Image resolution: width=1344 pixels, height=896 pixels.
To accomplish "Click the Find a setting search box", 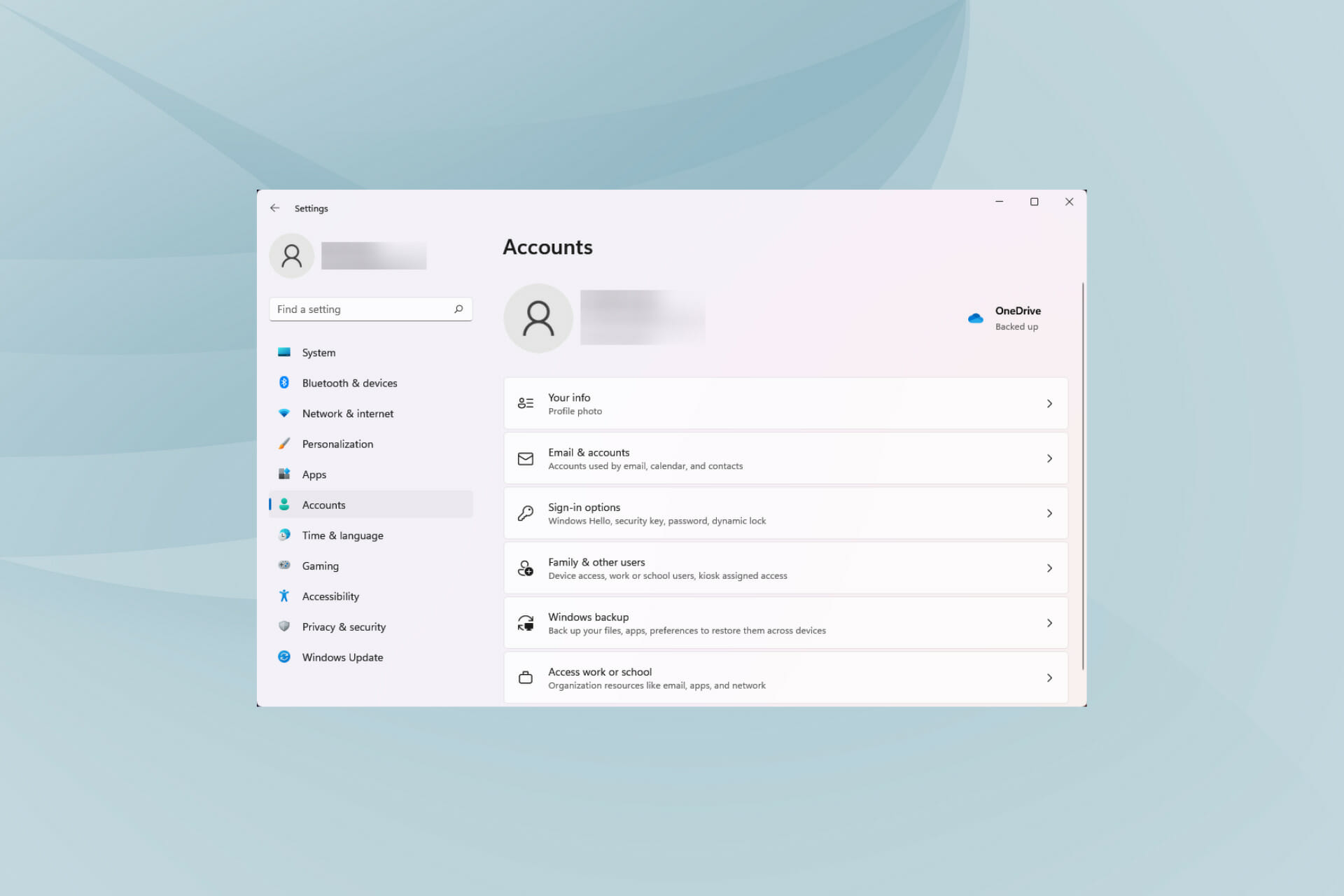I will coord(370,309).
